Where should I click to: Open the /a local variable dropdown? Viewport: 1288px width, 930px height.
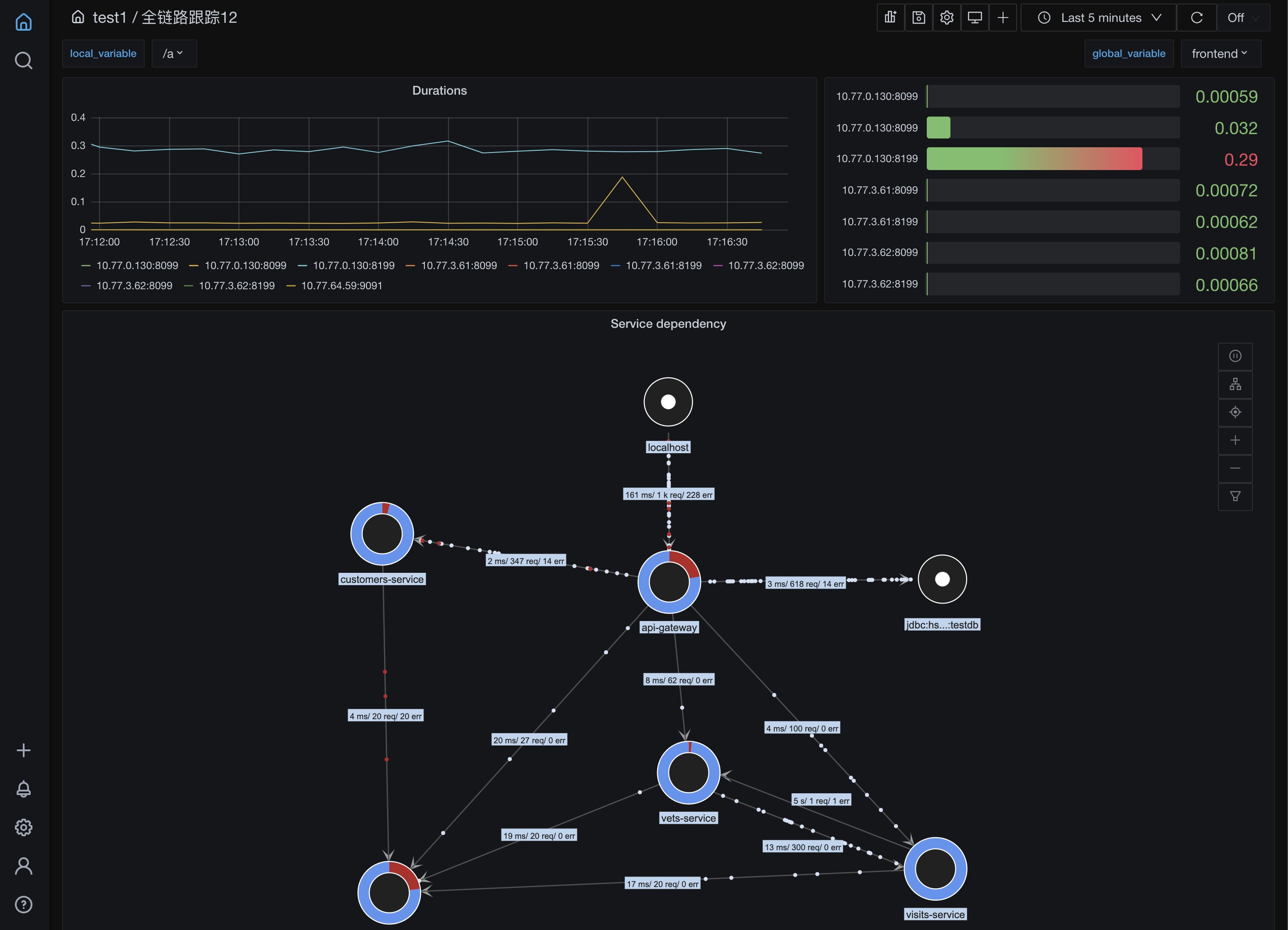tap(173, 53)
